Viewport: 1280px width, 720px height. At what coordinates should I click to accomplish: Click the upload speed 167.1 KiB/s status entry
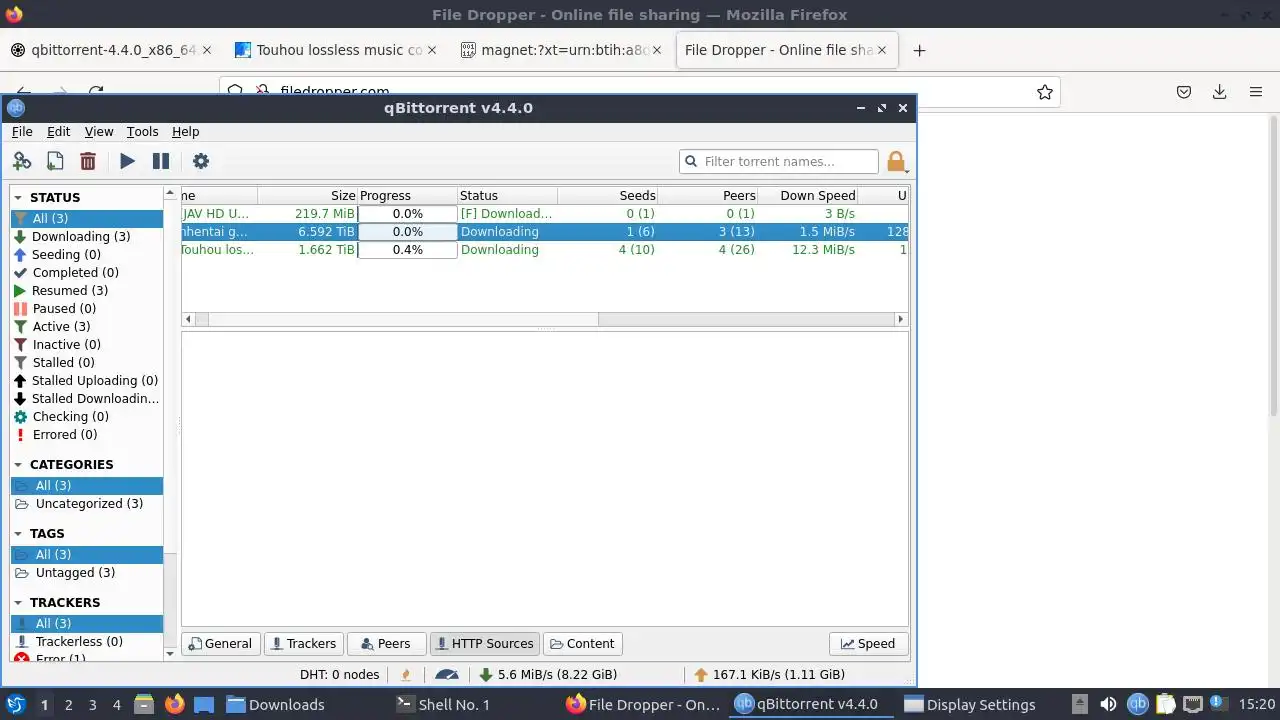coord(769,675)
